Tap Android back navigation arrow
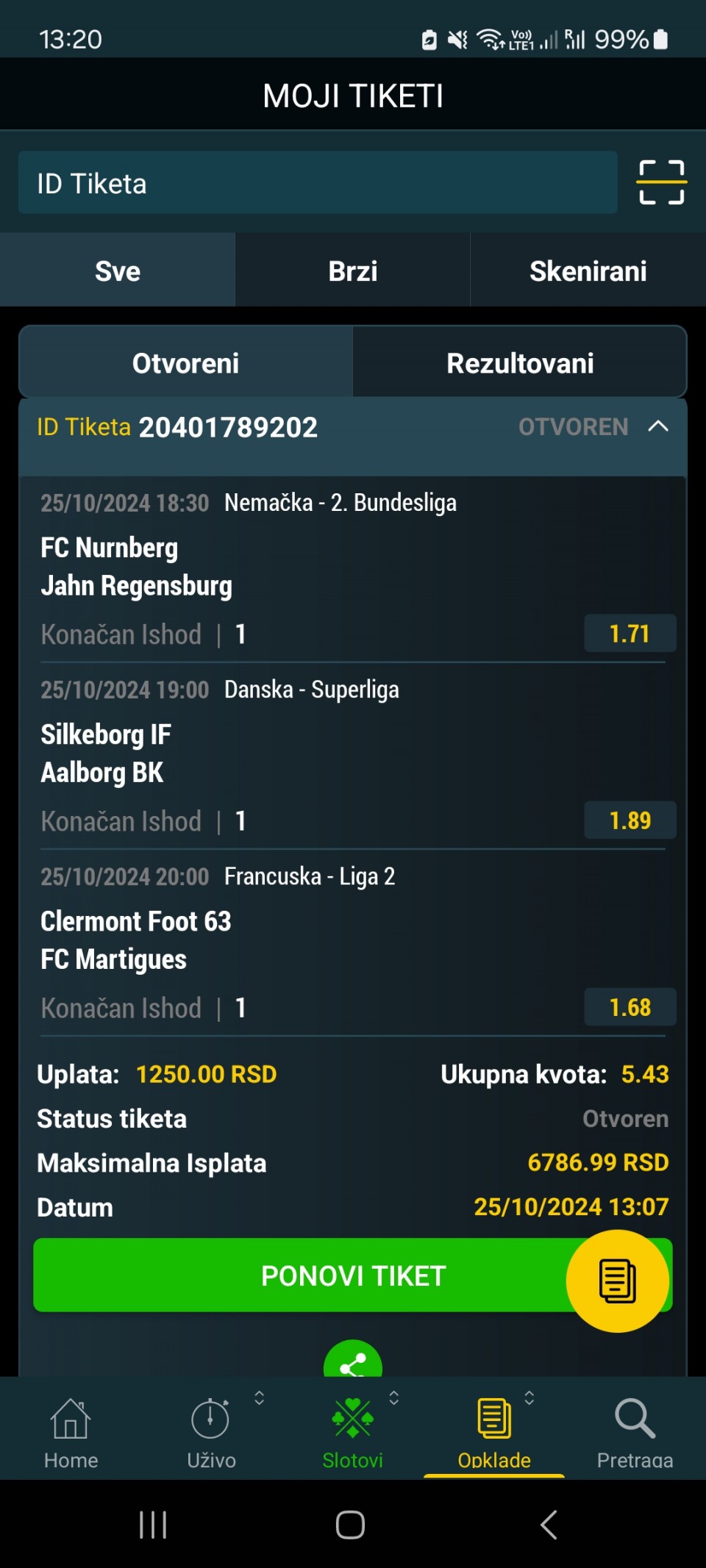Viewport: 706px width, 1568px height. 549,1525
